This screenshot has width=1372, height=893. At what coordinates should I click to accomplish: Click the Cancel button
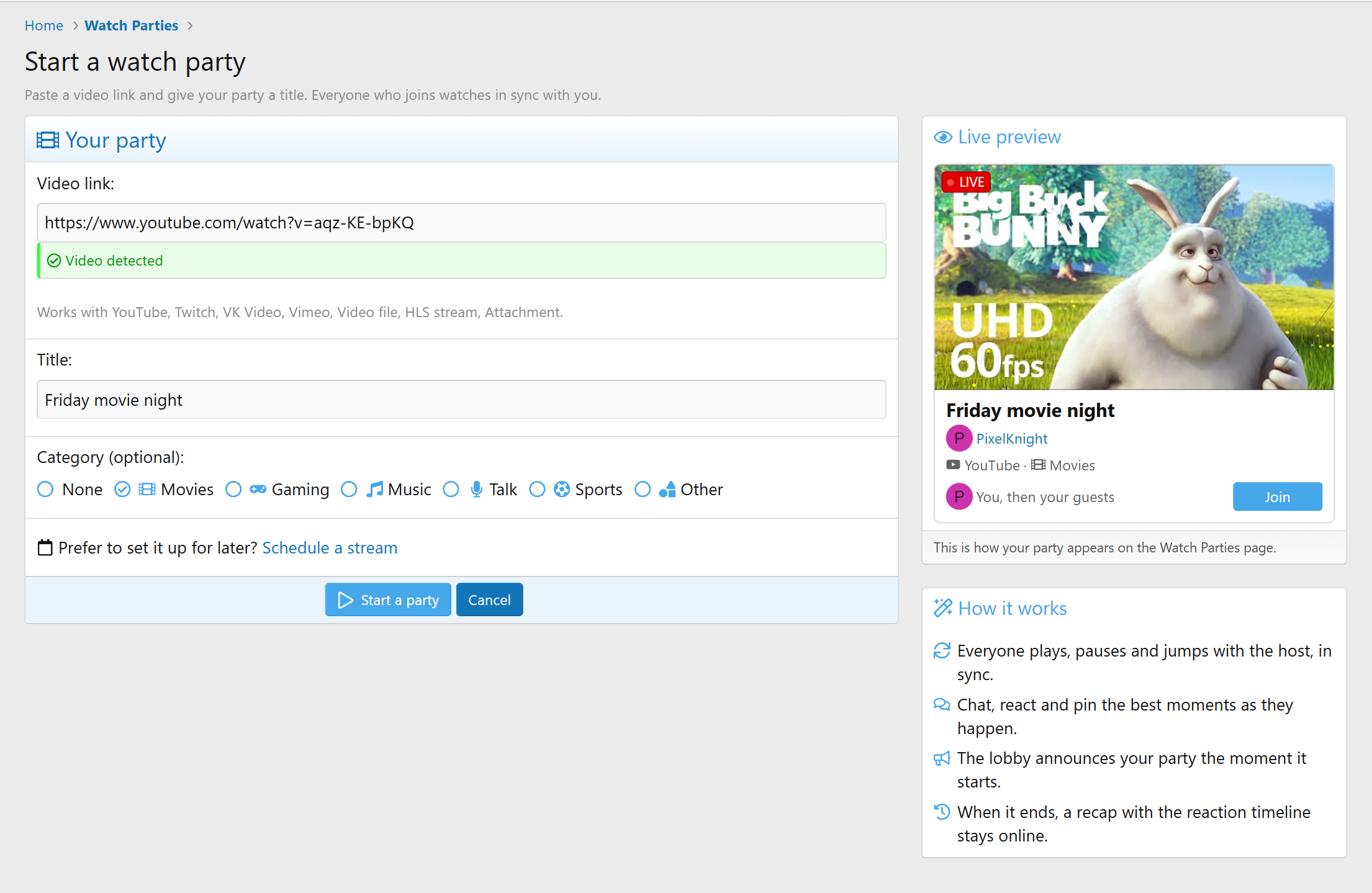coord(489,599)
